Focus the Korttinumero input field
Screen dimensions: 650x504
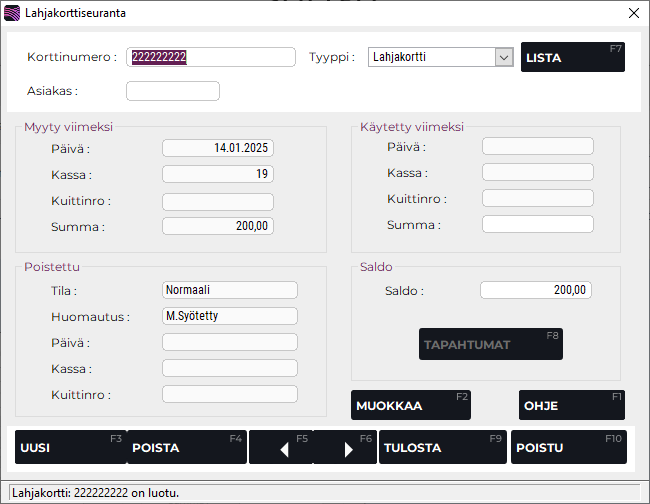click(x=211, y=57)
